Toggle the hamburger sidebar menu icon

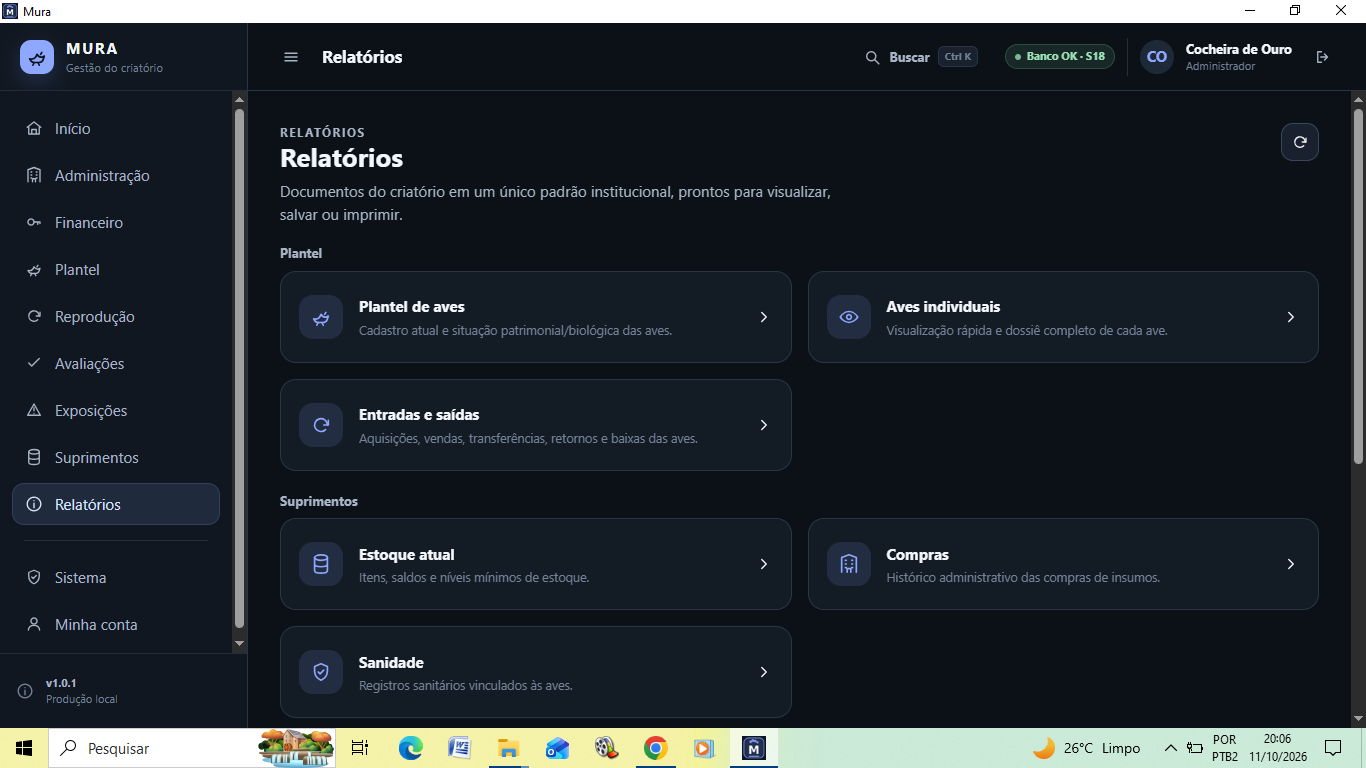pyautogui.click(x=291, y=57)
